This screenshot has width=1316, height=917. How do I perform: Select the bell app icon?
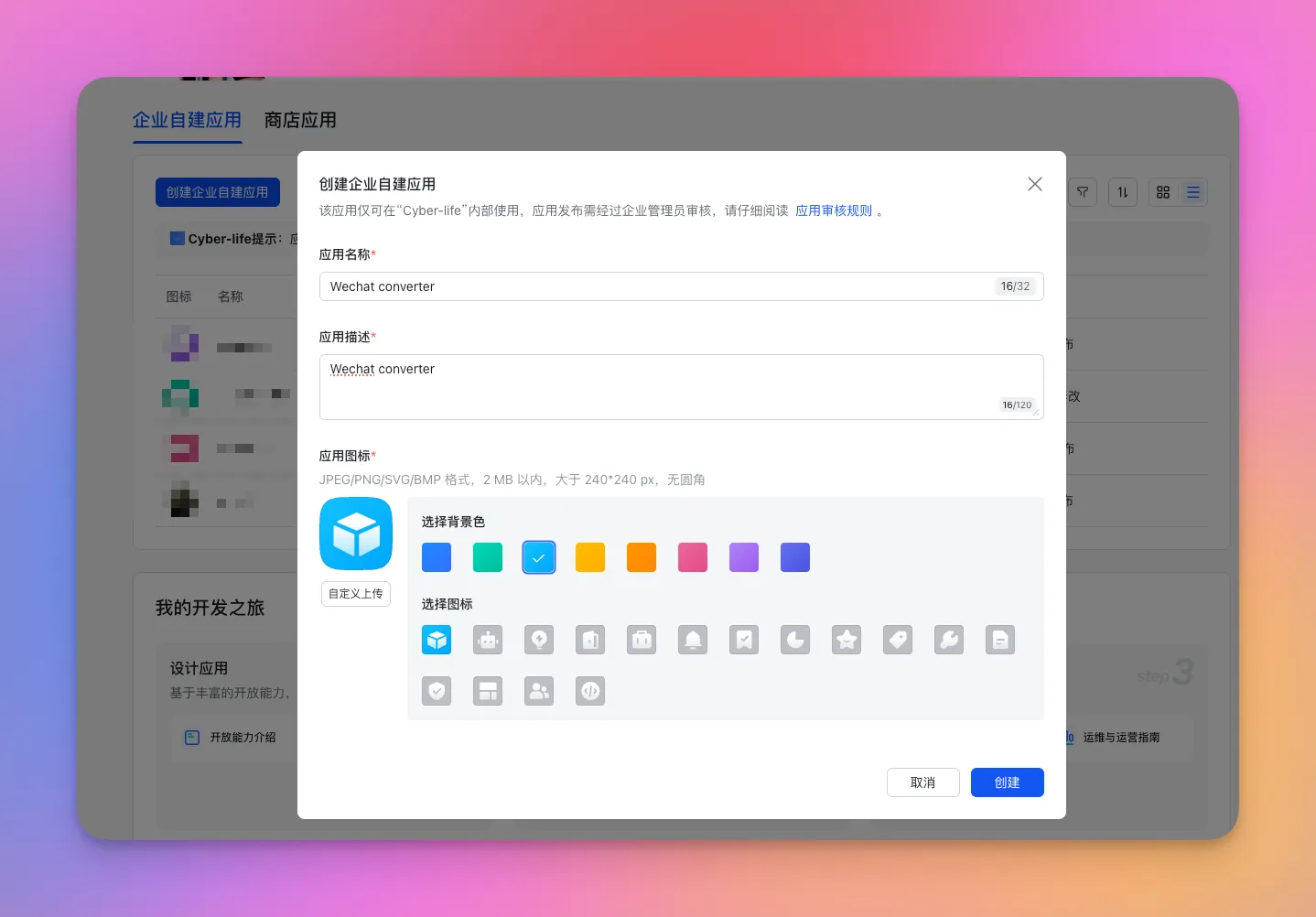[693, 640]
